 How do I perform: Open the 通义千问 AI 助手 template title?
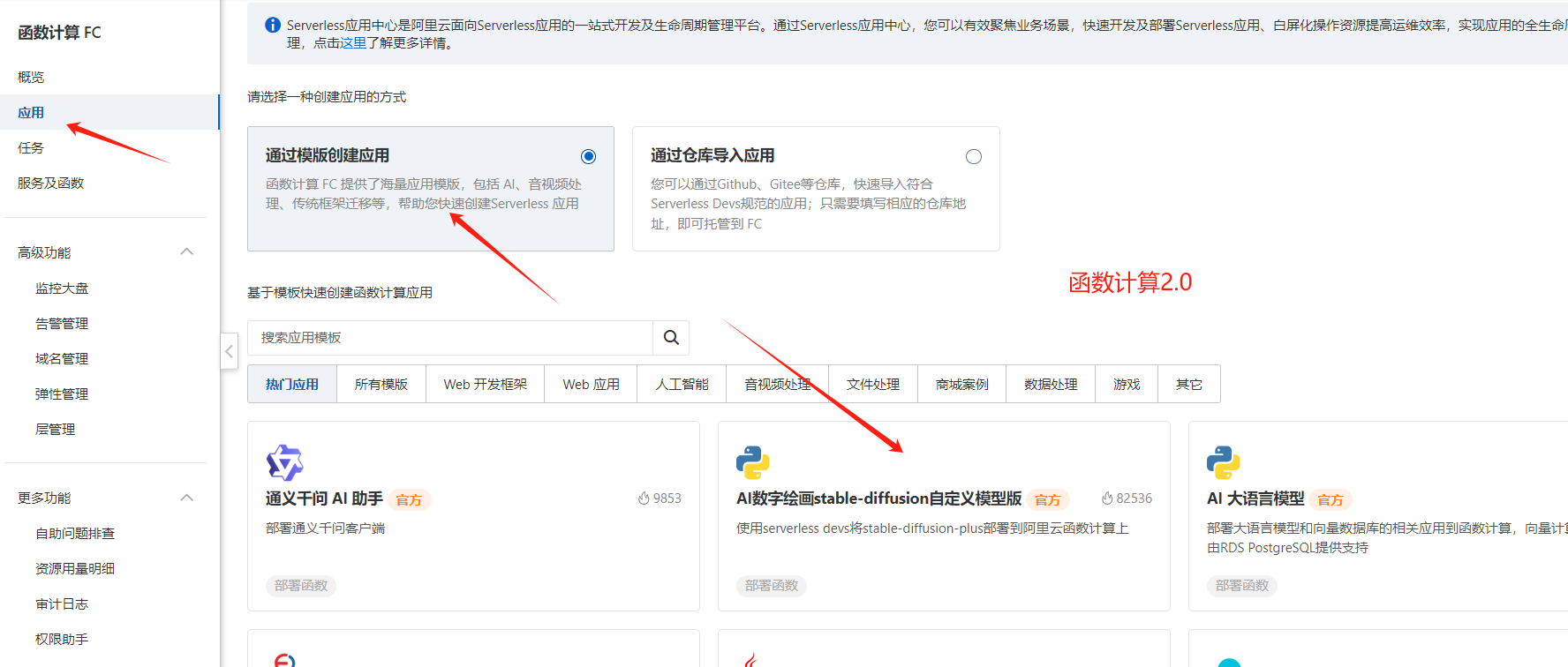pos(324,498)
